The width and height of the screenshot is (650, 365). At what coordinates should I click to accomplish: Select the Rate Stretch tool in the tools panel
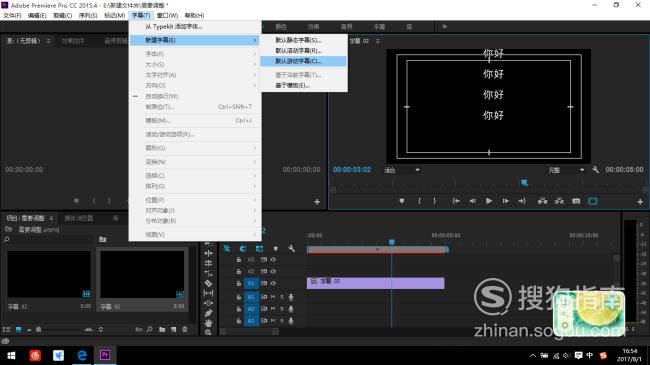pyautogui.click(x=208, y=273)
